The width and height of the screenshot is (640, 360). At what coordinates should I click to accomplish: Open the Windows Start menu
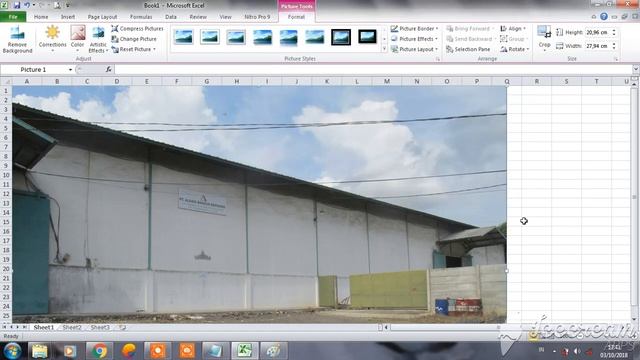[x=12, y=351]
